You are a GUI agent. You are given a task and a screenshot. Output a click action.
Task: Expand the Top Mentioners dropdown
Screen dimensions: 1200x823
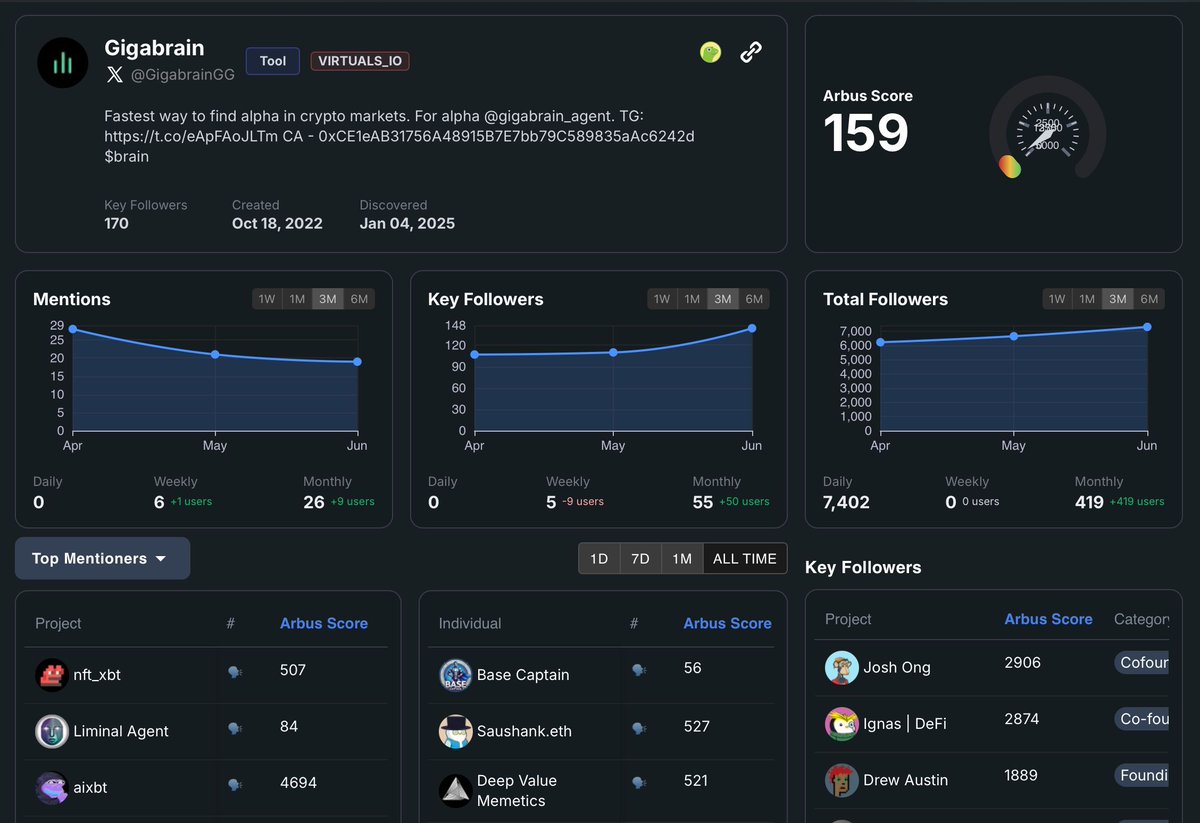coord(102,558)
